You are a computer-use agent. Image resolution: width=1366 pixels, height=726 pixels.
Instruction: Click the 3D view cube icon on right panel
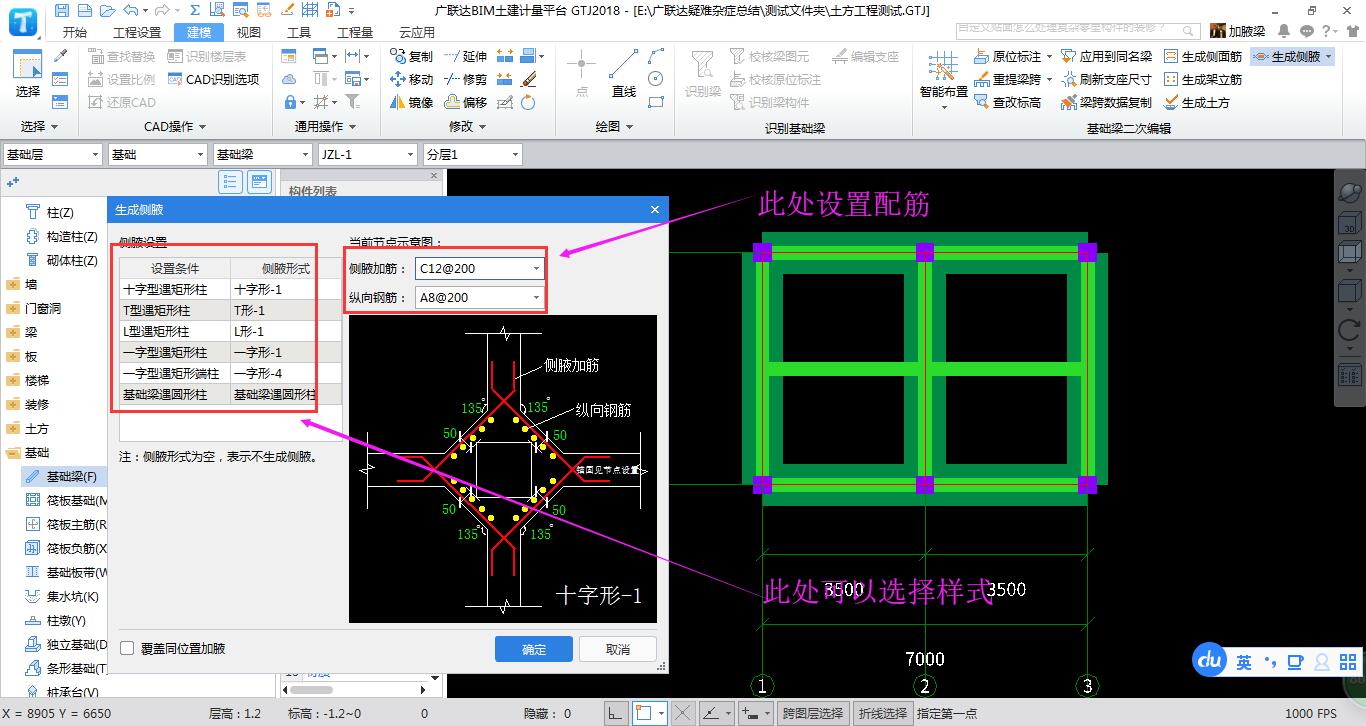pos(1349,225)
